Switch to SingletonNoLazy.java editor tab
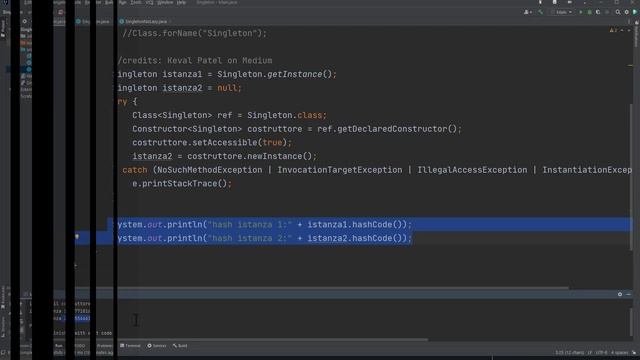Viewport: 640px width, 360px height. (x=146, y=21)
